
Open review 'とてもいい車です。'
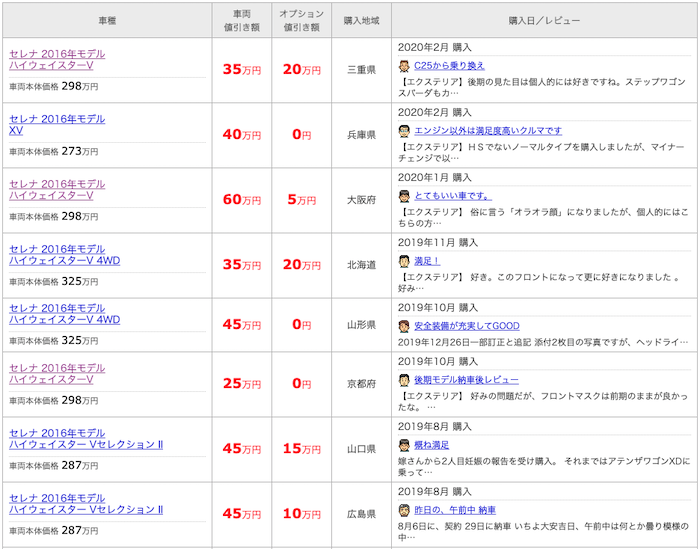click(453, 196)
